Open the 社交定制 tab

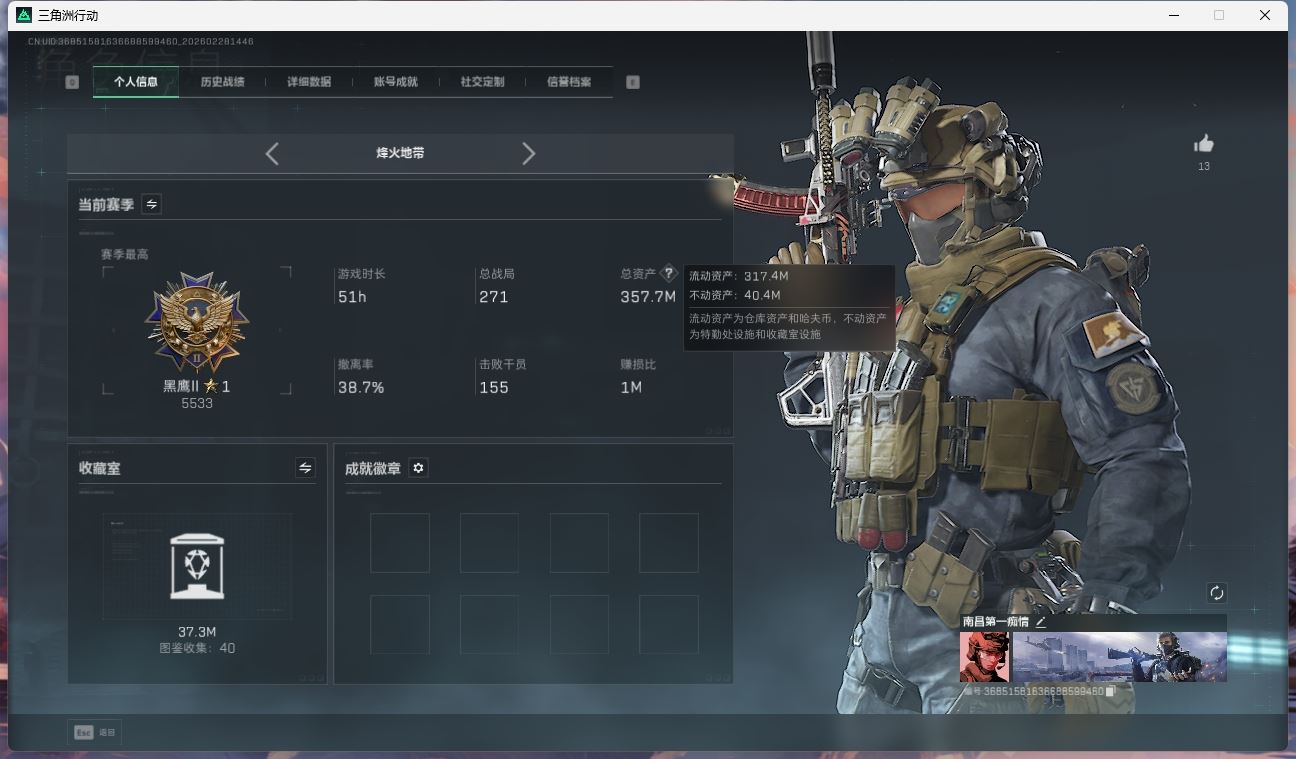coord(482,82)
